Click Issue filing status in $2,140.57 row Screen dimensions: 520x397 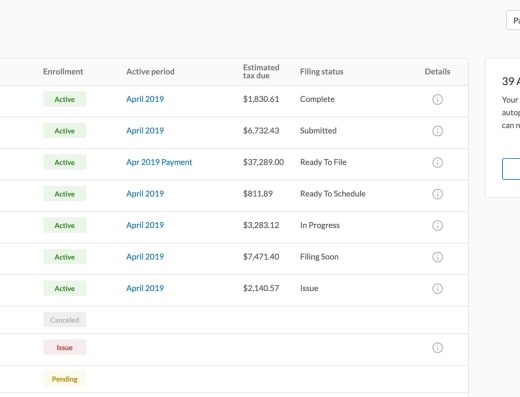[x=309, y=288]
